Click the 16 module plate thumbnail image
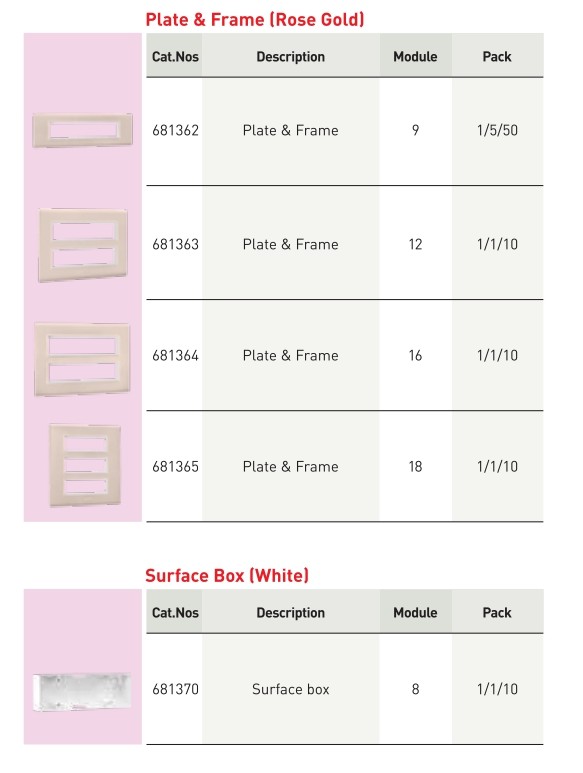 pos(82,359)
